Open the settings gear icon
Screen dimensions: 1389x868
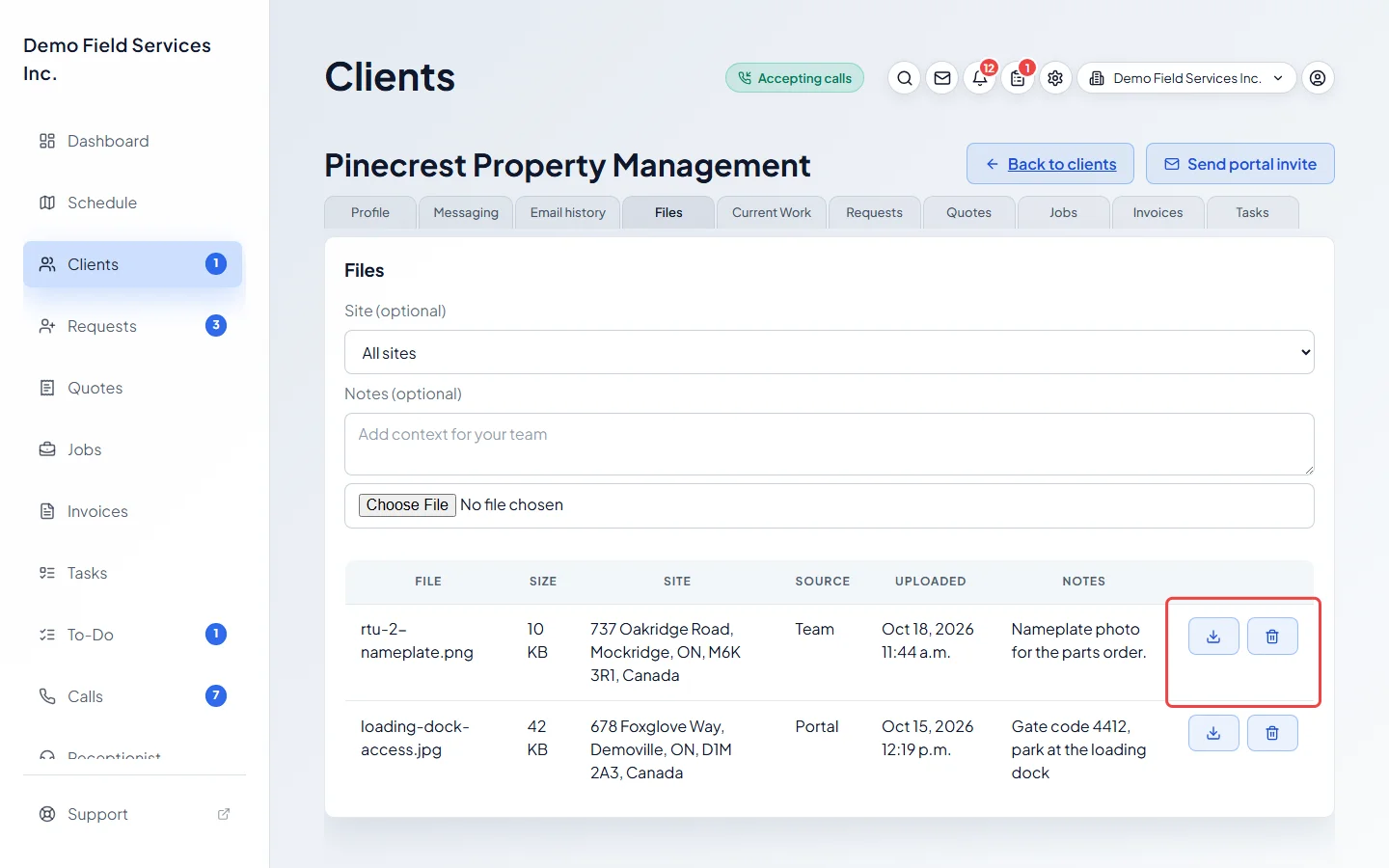(1055, 78)
